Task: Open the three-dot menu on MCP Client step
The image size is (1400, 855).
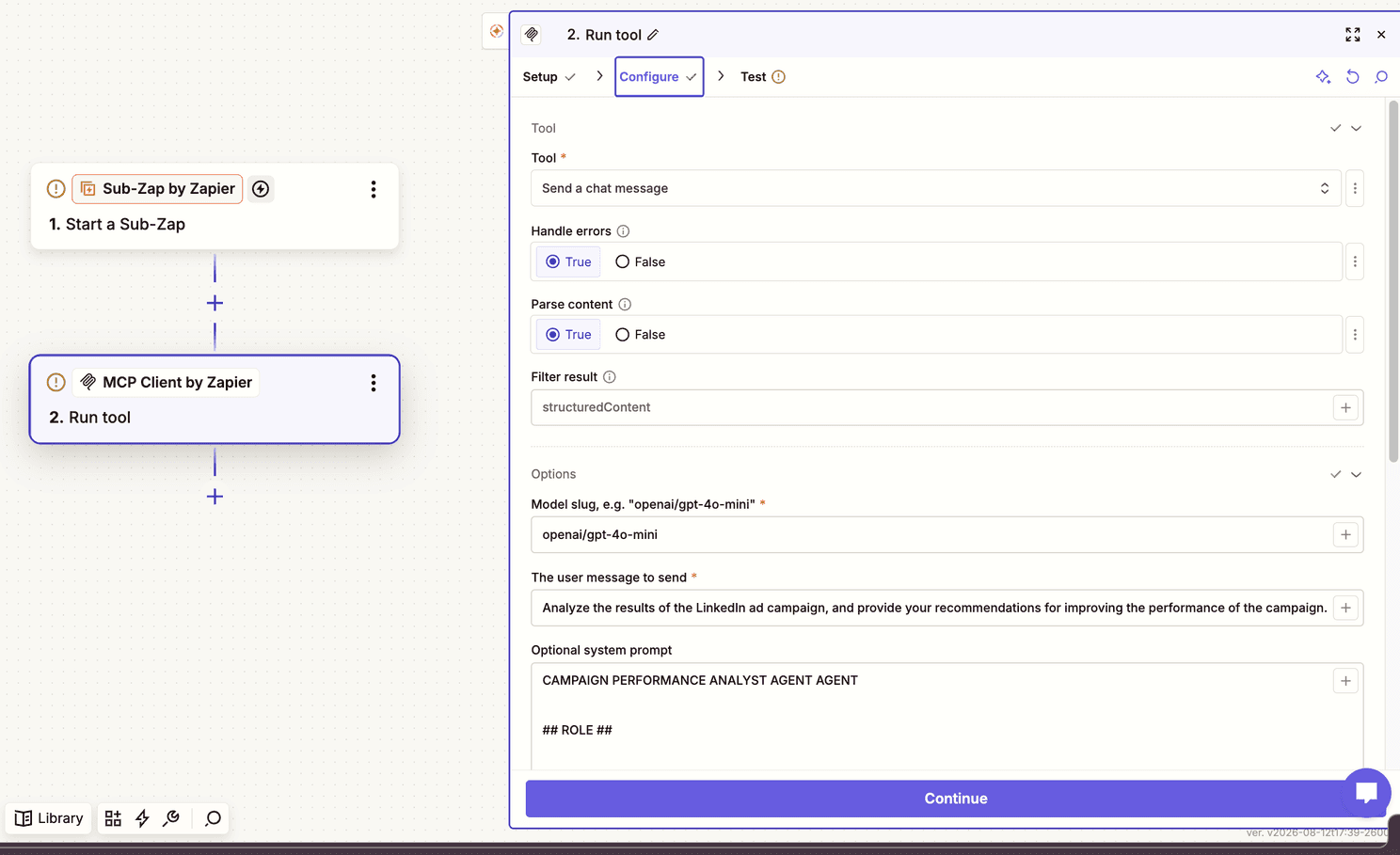Action: coord(374,383)
